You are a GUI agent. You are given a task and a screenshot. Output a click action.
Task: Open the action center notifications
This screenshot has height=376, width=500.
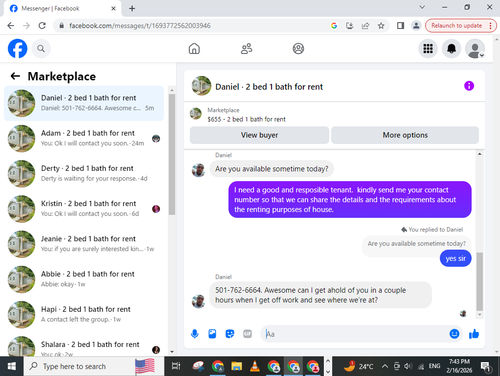[486, 366]
